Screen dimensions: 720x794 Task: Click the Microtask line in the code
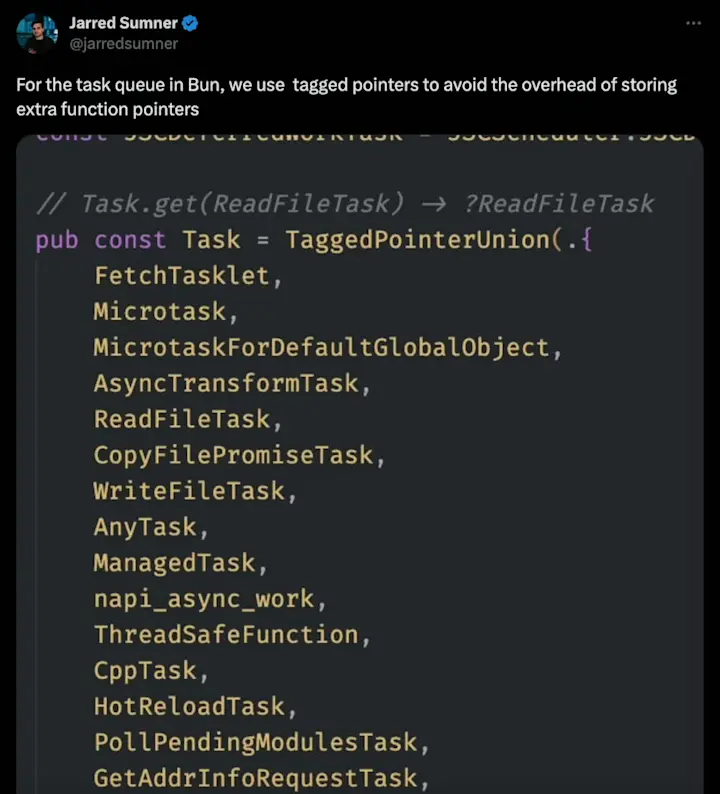(x=160, y=311)
